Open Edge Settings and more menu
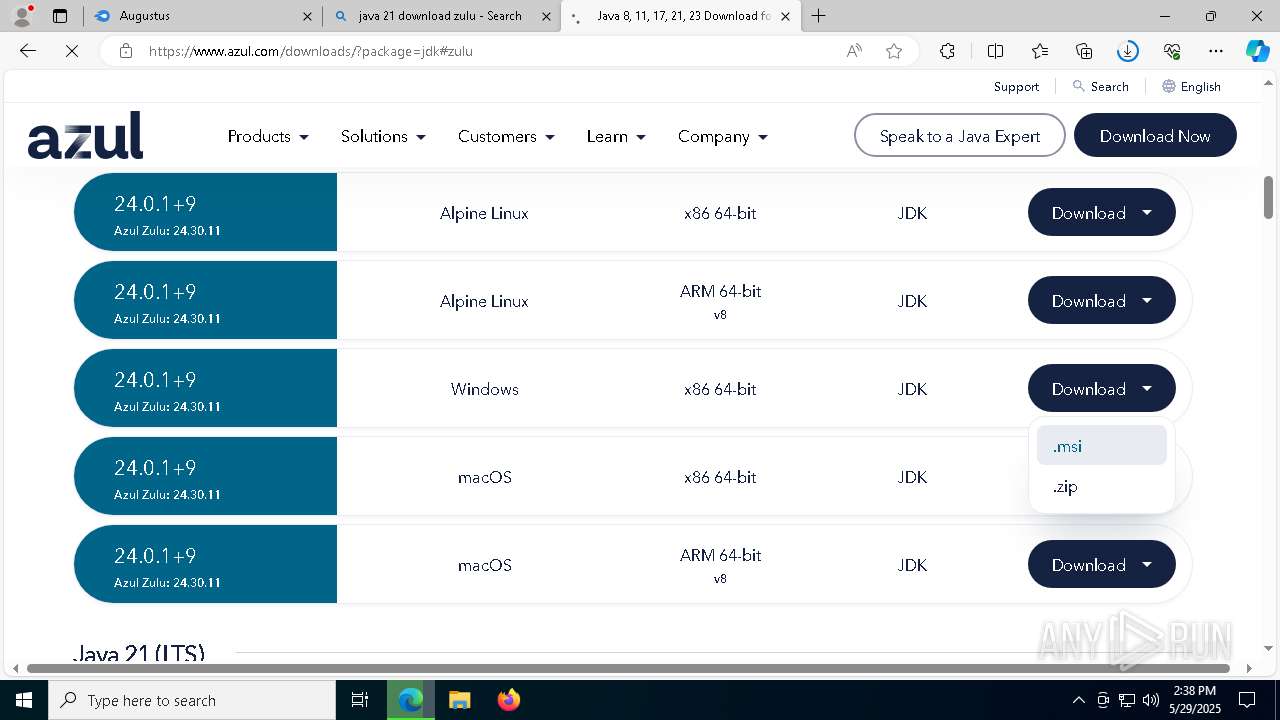 [x=1216, y=51]
